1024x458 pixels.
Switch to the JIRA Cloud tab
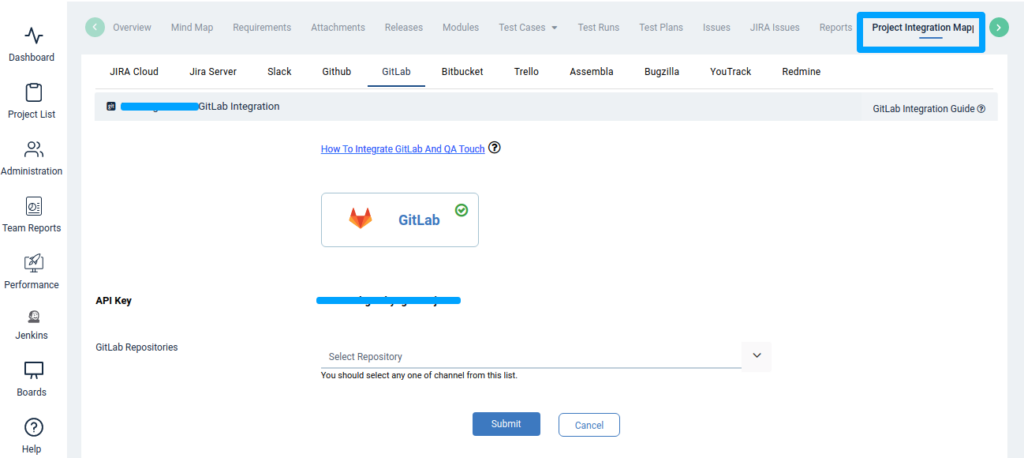[134, 72]
